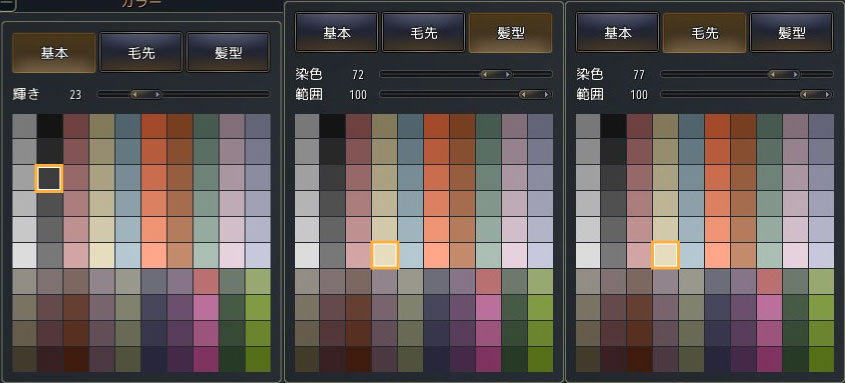Choose darkest maroon-brown swatch in 染色 77 panel

coord(640,359)
